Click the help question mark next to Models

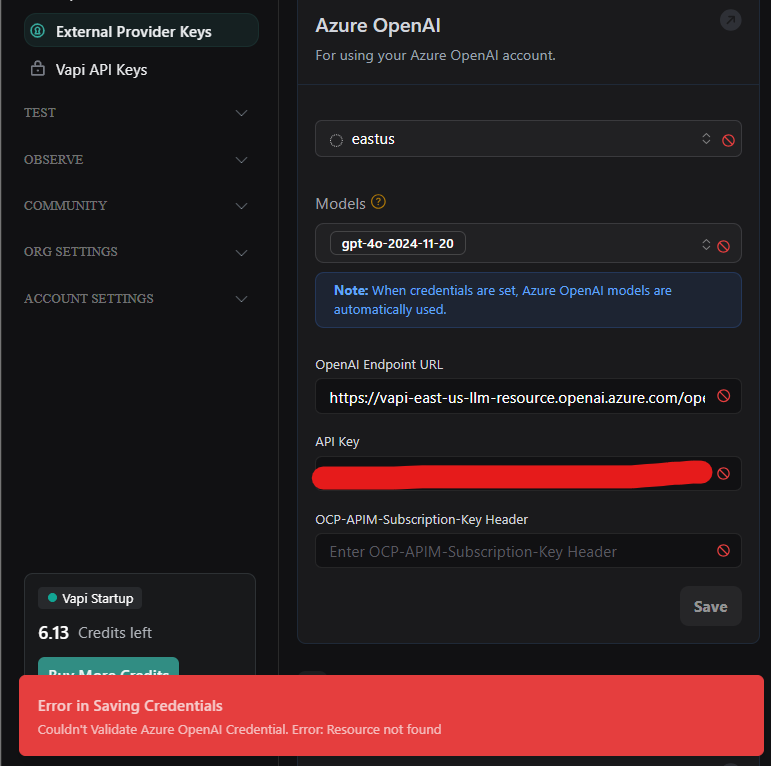pos(378,202)
